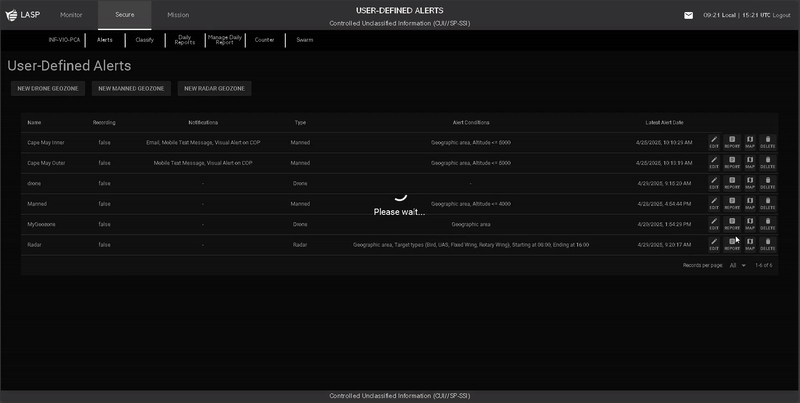800x403 pixels.
Task: Click New Manned Geozone button
Action: pos(131,88)
